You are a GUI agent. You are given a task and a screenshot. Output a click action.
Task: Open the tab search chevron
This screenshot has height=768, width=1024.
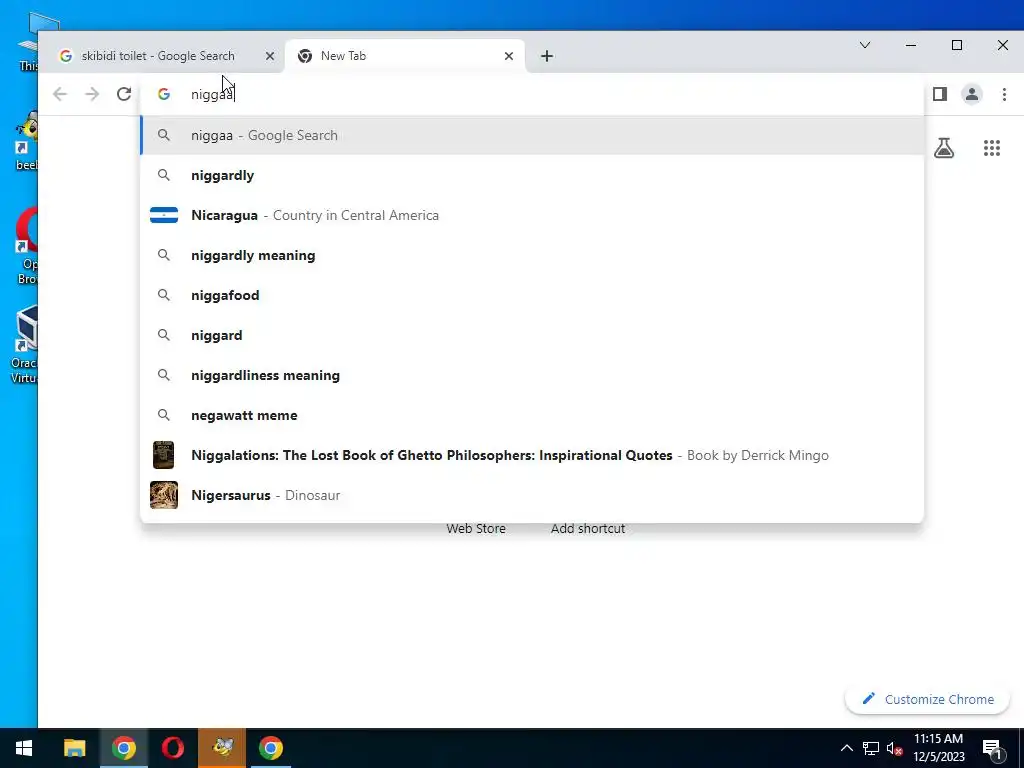[865, 45]
